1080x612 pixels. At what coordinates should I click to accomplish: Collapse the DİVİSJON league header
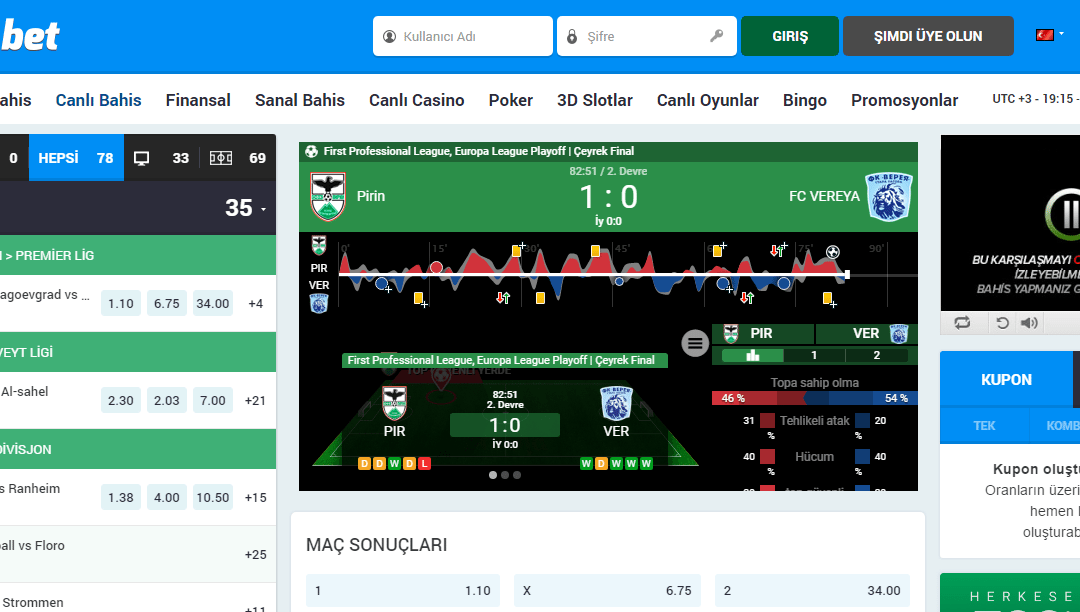pos(138,449)
